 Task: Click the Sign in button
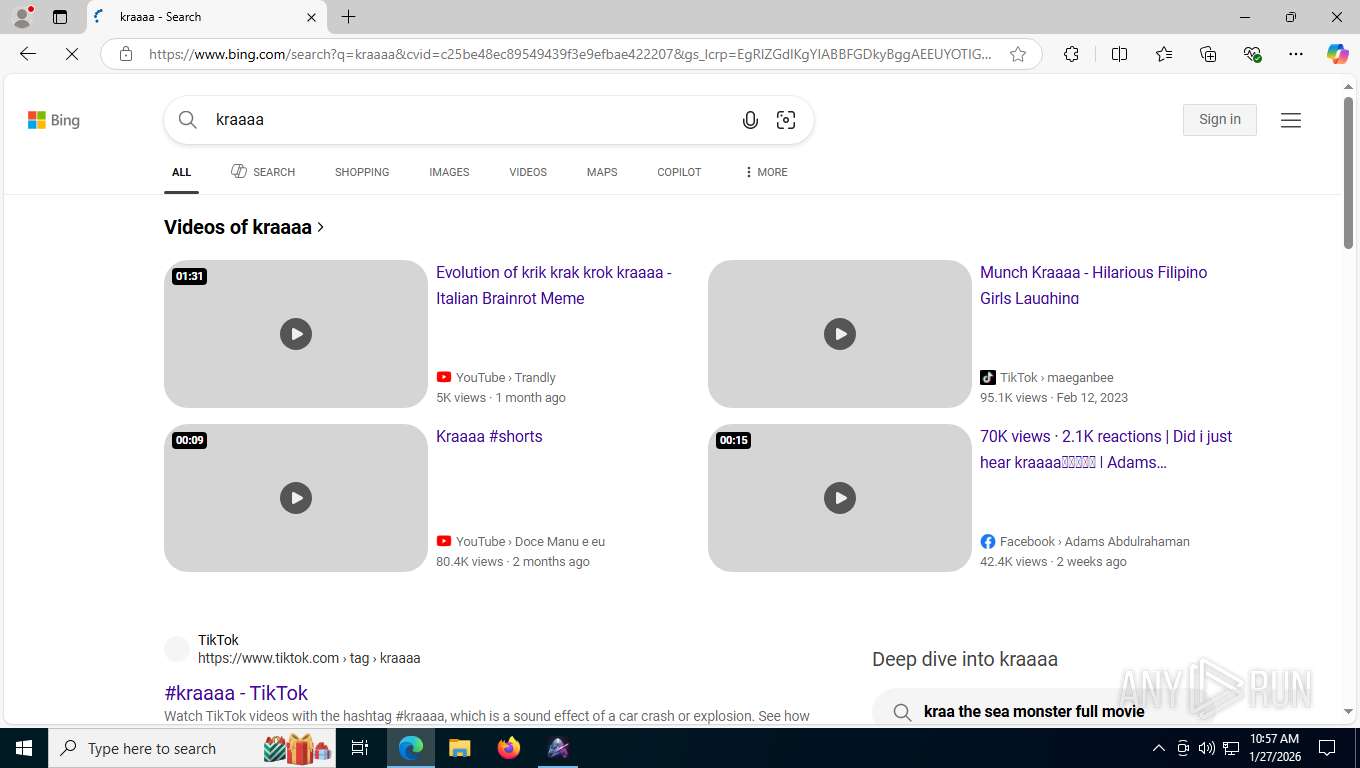point(1220,119)
